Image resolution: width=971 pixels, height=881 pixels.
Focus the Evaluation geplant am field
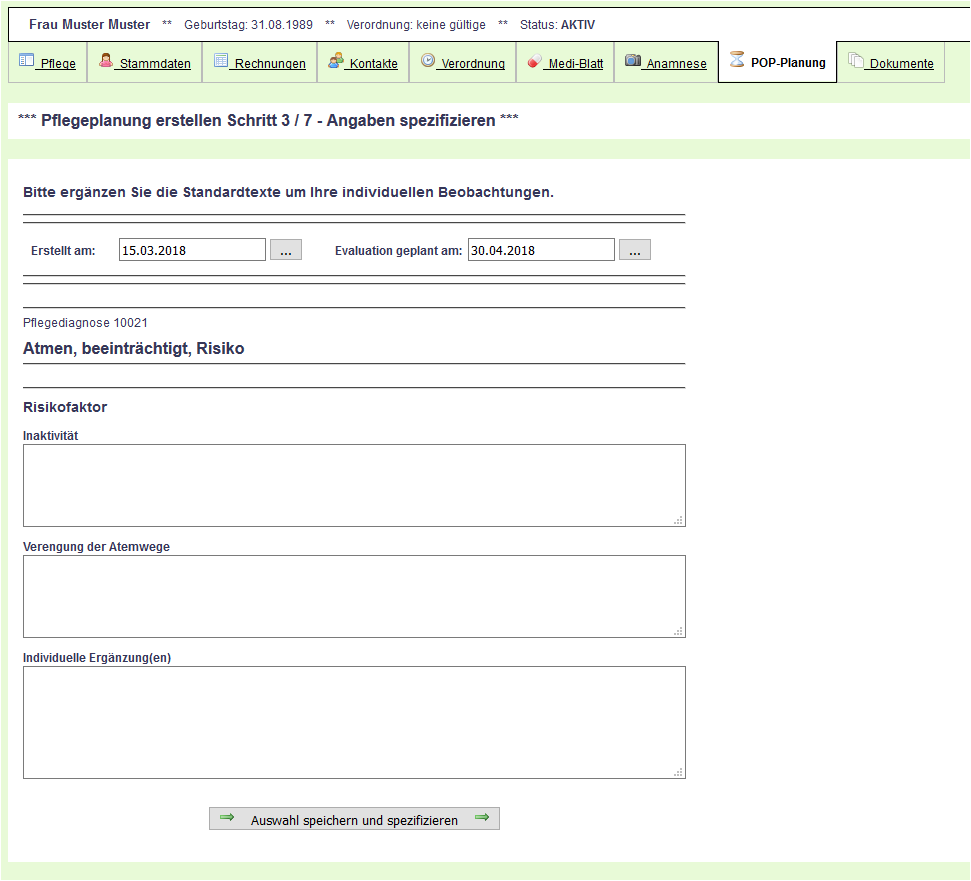[540, 250]
